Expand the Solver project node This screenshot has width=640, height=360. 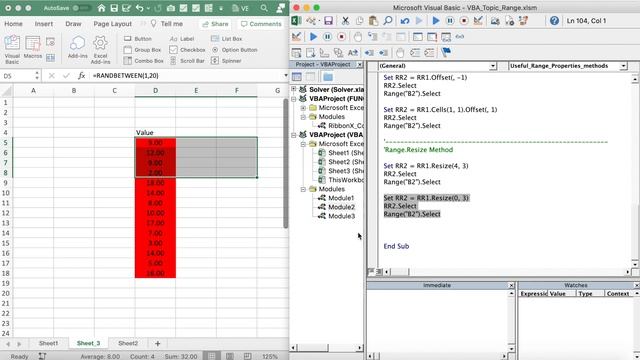click(x=294, y=89)
